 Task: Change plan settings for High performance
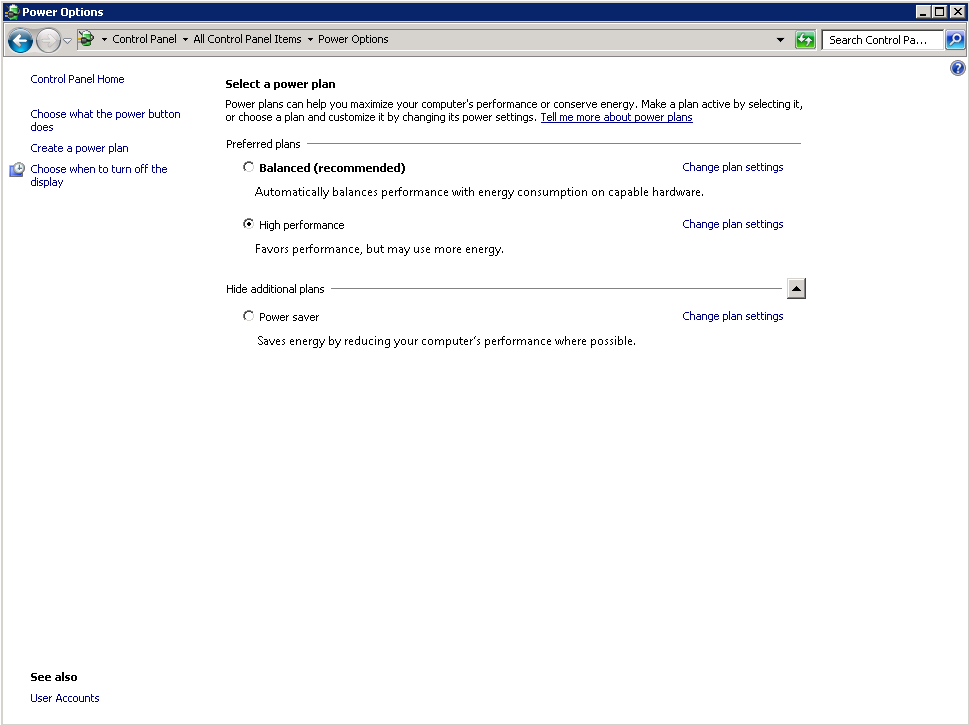pyautogui.click(x=732, y=224)
